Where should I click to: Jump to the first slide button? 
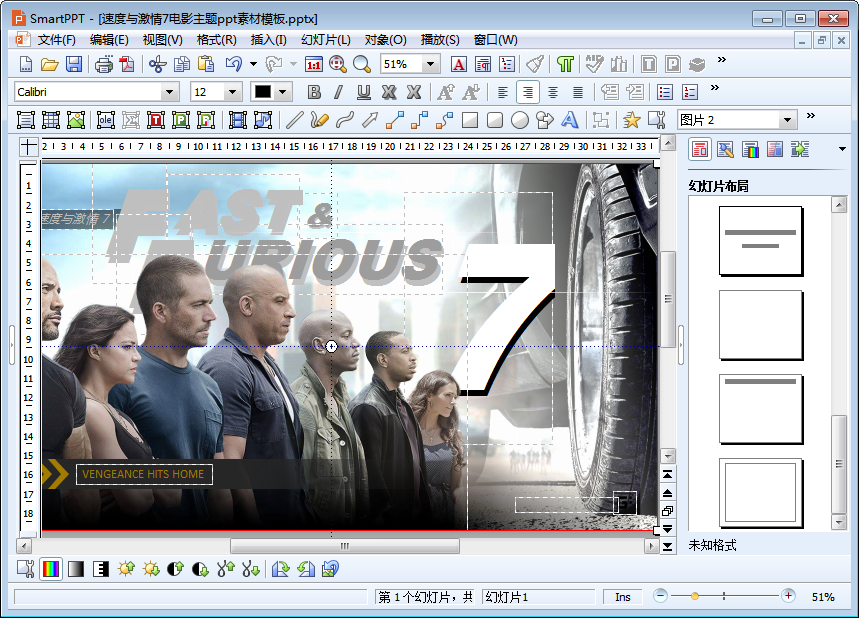(667, 474)
